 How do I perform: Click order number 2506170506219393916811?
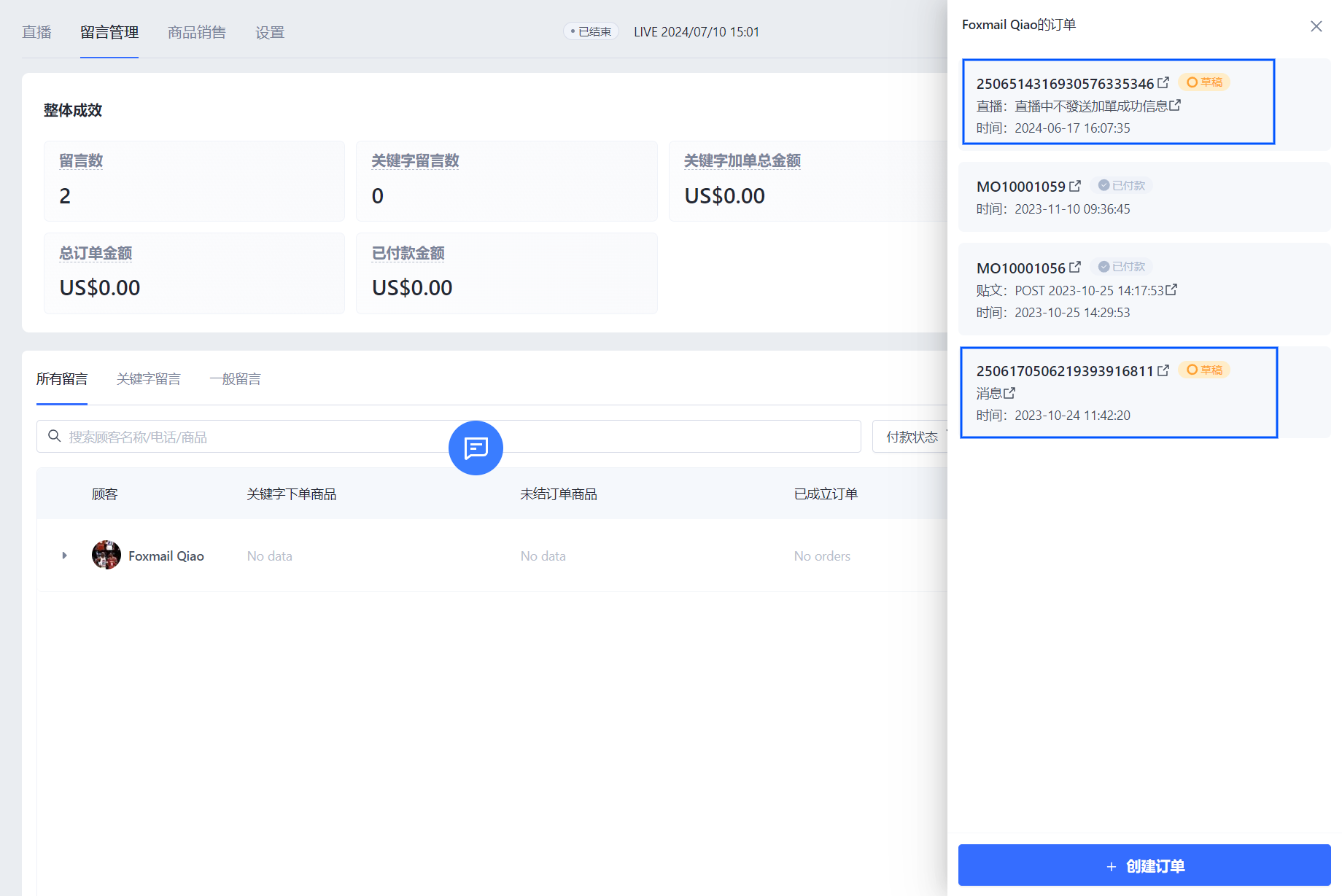point(1065,371)
